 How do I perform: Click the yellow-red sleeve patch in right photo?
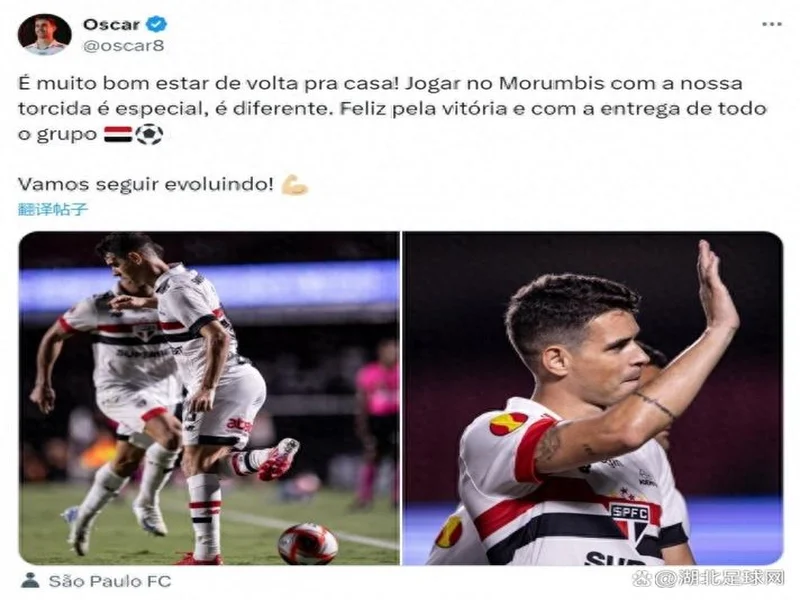click(508, 423)
